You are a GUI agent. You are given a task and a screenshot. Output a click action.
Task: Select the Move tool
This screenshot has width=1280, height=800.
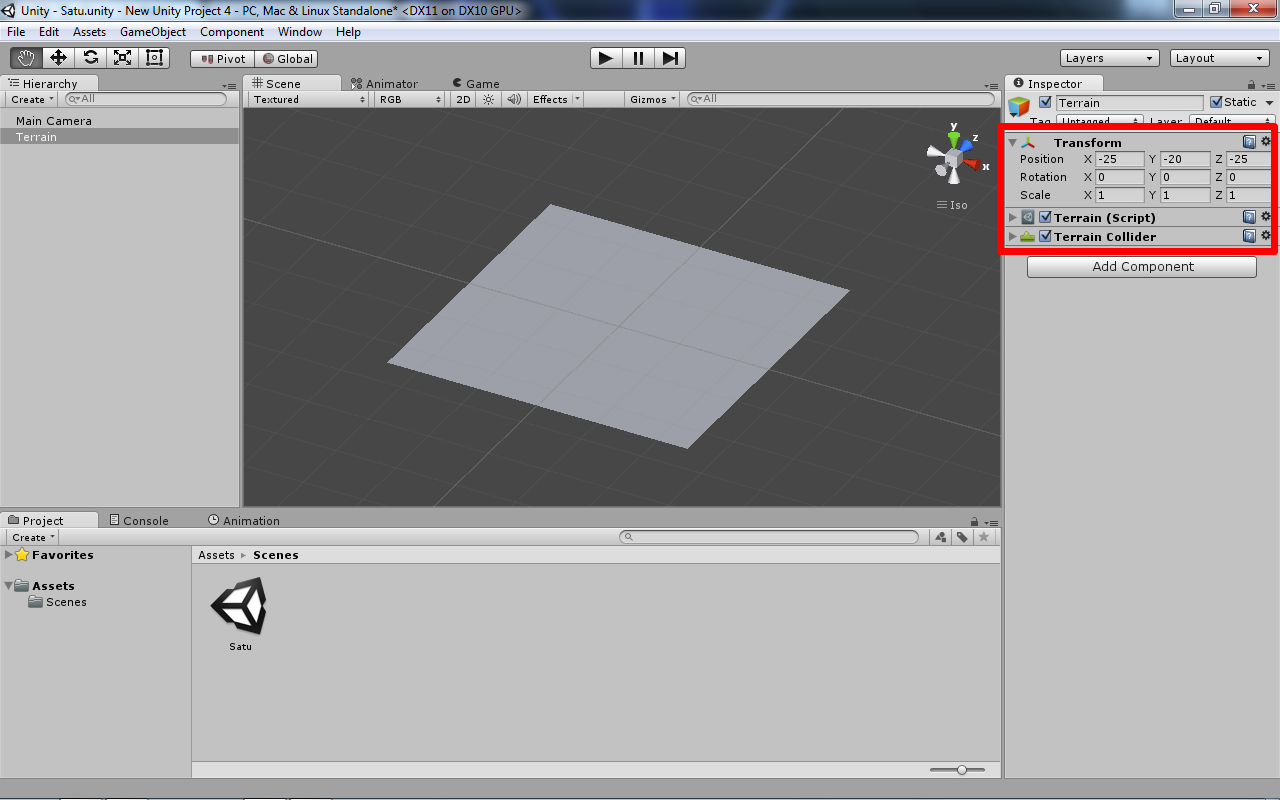(57, 58)
